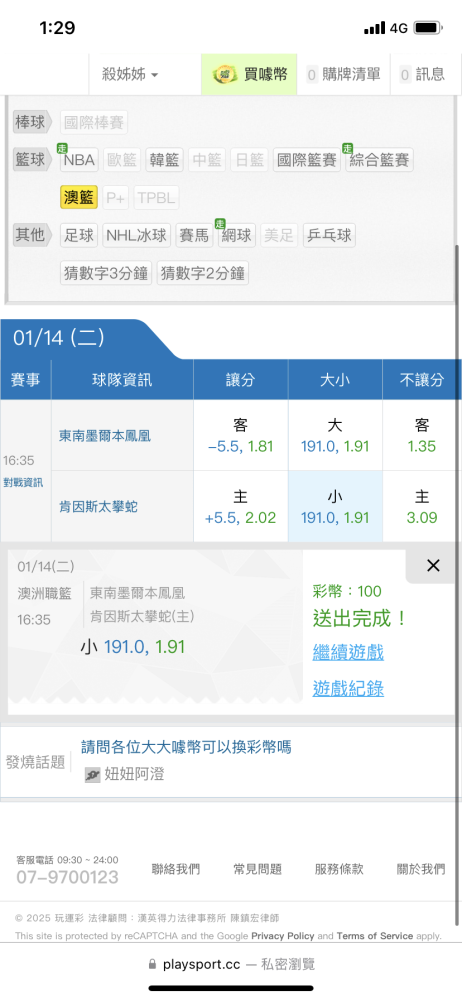Open 關於我們 footer link
The height and width of the screenshot is (1000, 462).
click(421, 869)
